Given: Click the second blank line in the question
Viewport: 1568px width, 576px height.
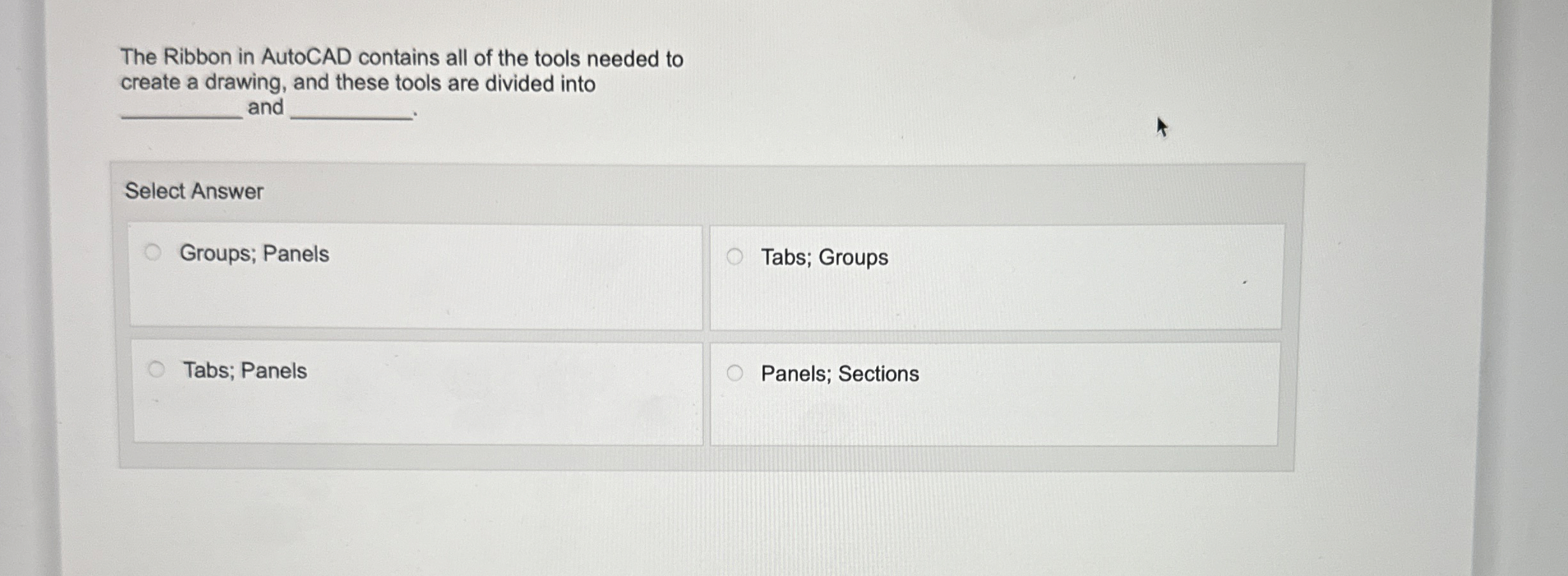Looking at the screenshot, I should click(351, 116).
